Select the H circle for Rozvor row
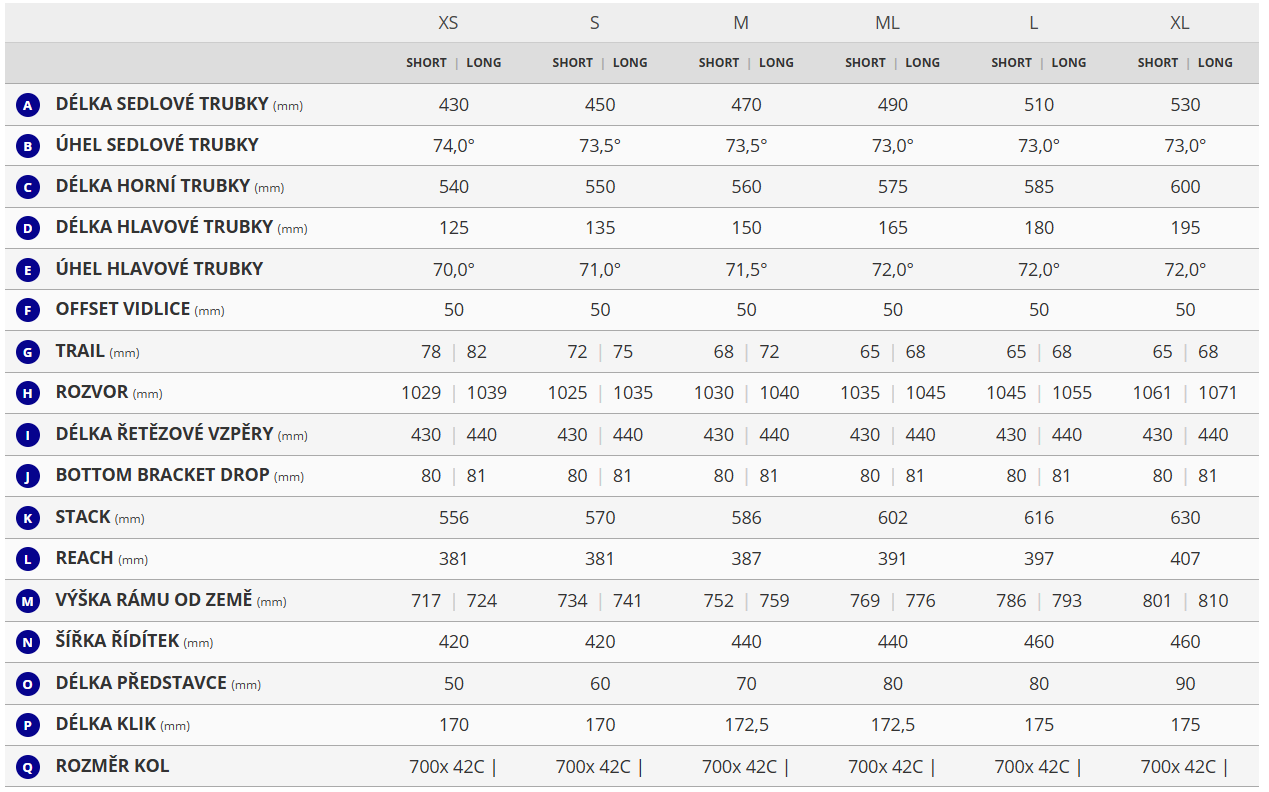The image size is (1269, 792). (x=28, y=393)
